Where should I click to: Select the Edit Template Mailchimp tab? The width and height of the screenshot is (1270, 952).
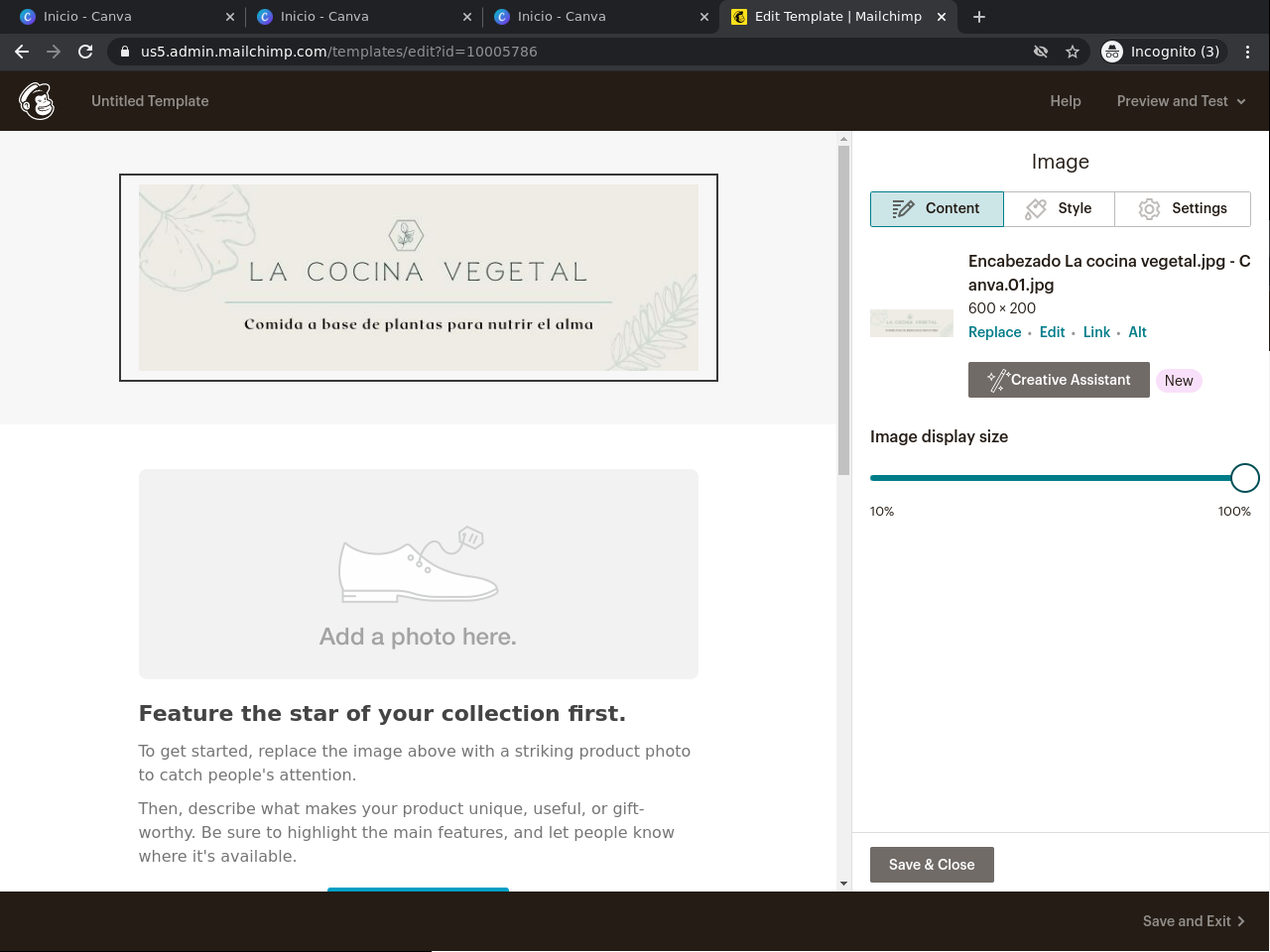(x=838, y=17)
